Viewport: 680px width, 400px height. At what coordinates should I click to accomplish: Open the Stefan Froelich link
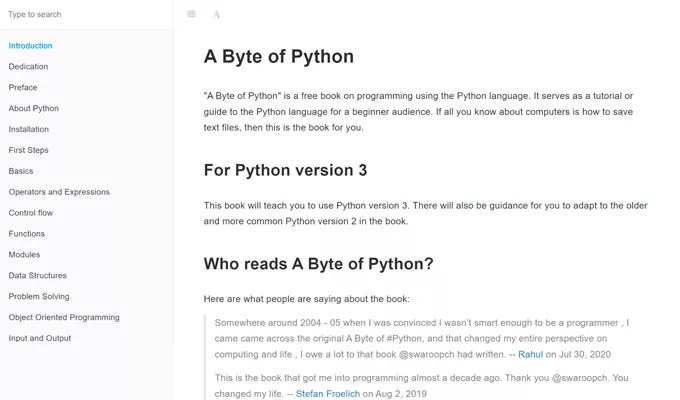[327, 393]
